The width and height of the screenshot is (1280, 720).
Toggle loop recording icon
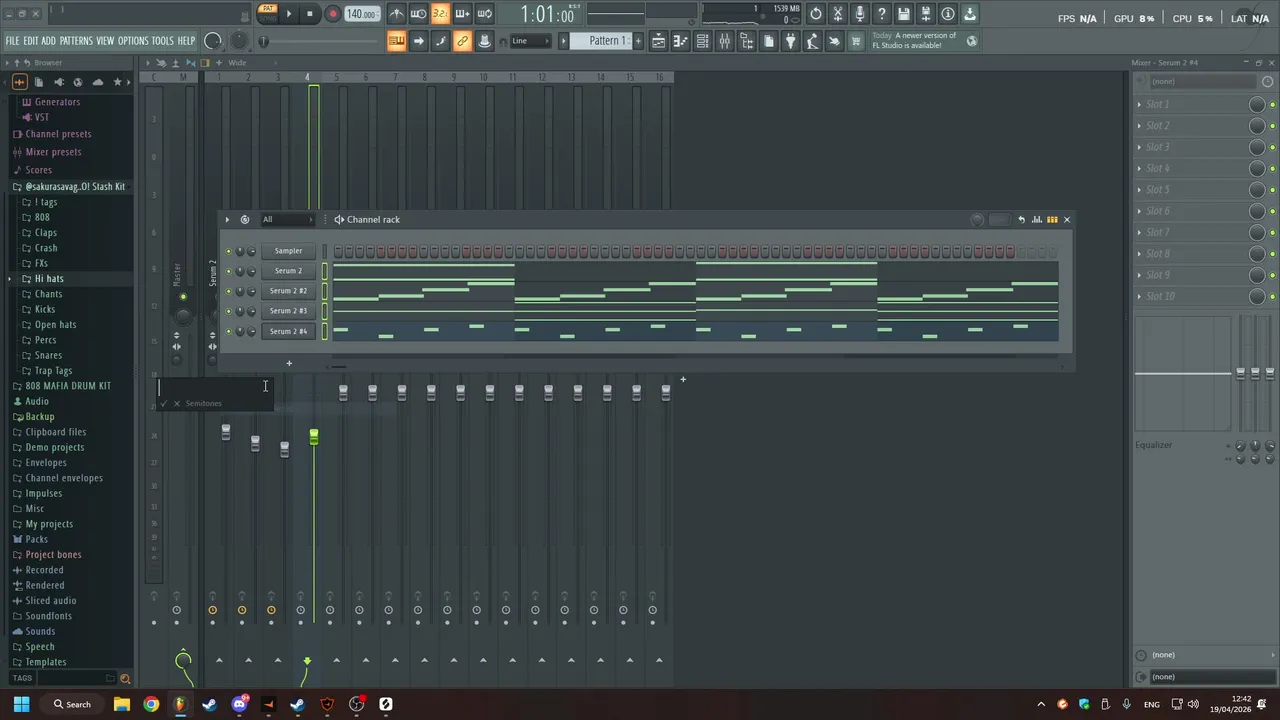coord(484,14)
